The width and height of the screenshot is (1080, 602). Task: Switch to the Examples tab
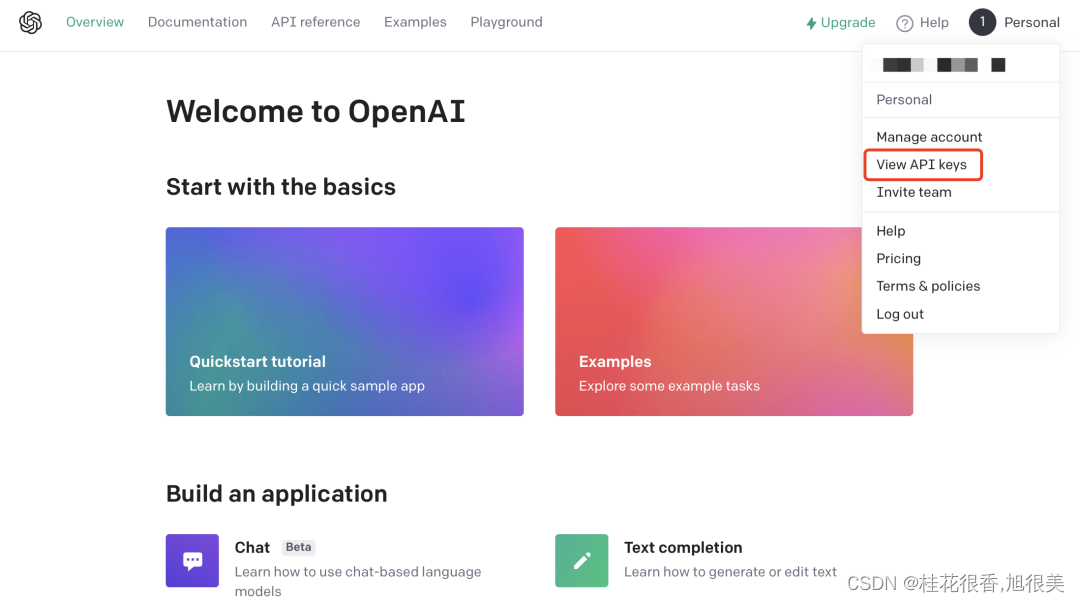click(x=415, y=22)
